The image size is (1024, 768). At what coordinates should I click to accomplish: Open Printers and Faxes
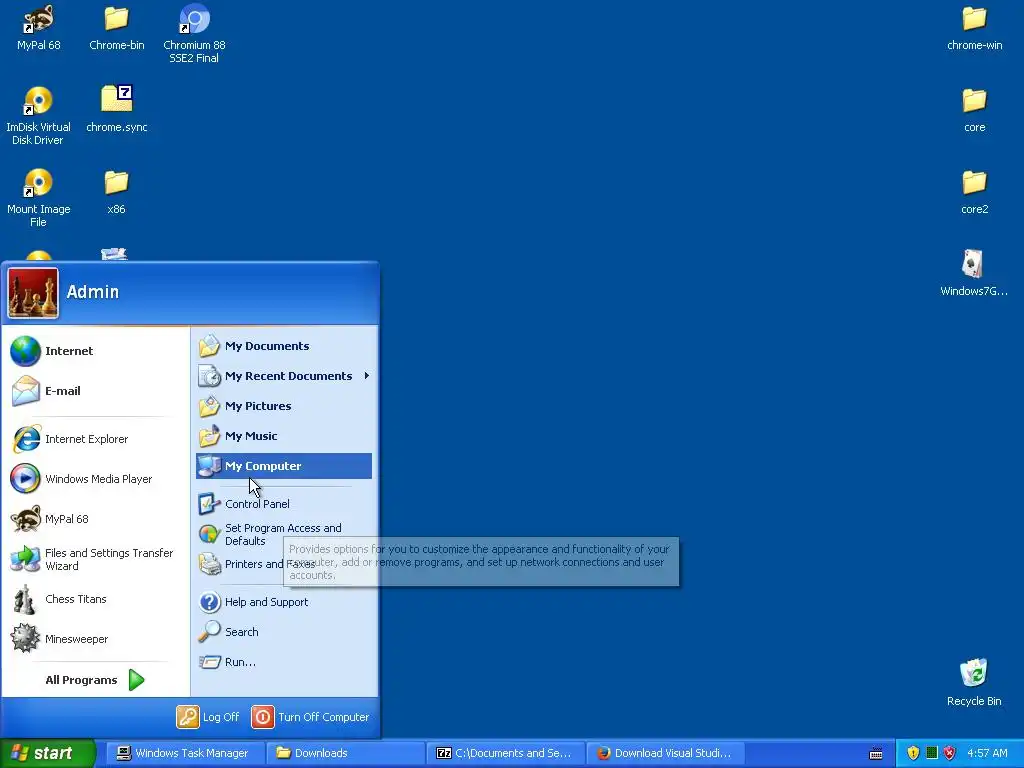click(284, 564)
